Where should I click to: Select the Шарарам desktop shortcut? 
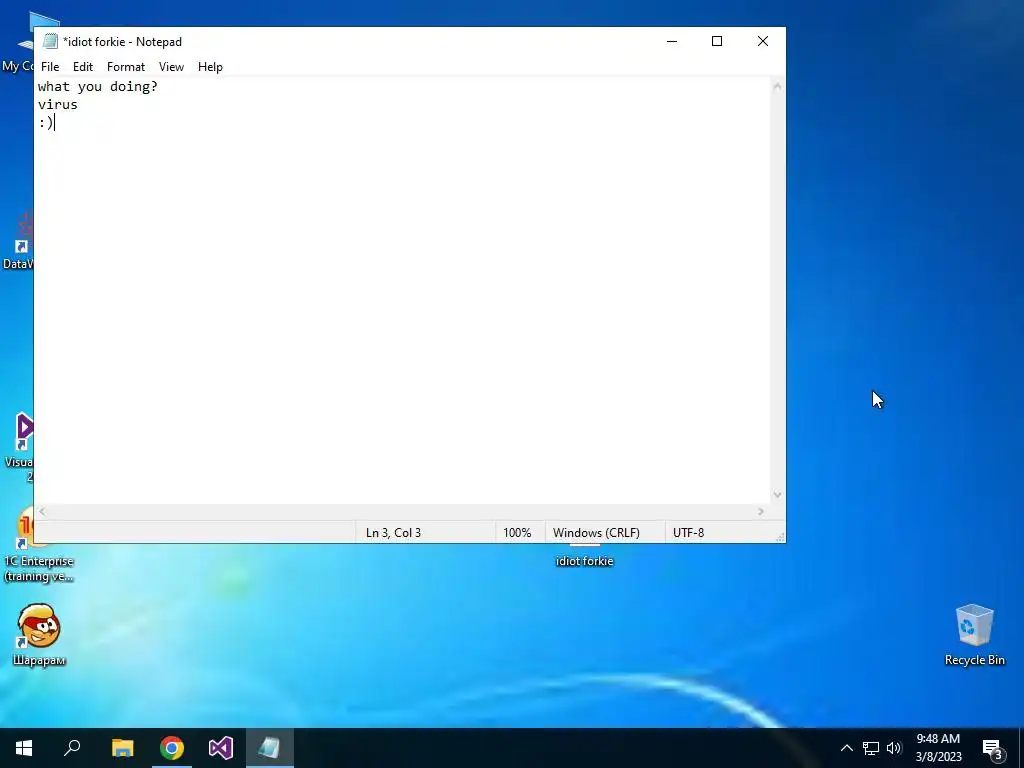point(39,634)
